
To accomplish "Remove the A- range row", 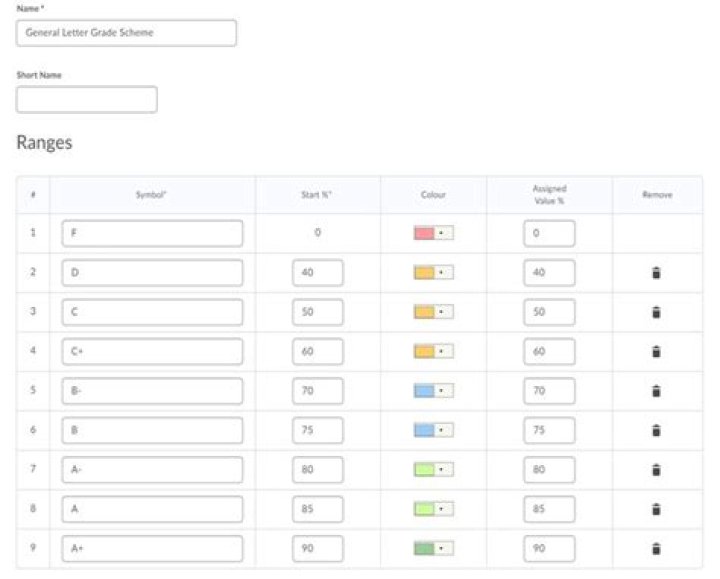I will tap(656, 470).
